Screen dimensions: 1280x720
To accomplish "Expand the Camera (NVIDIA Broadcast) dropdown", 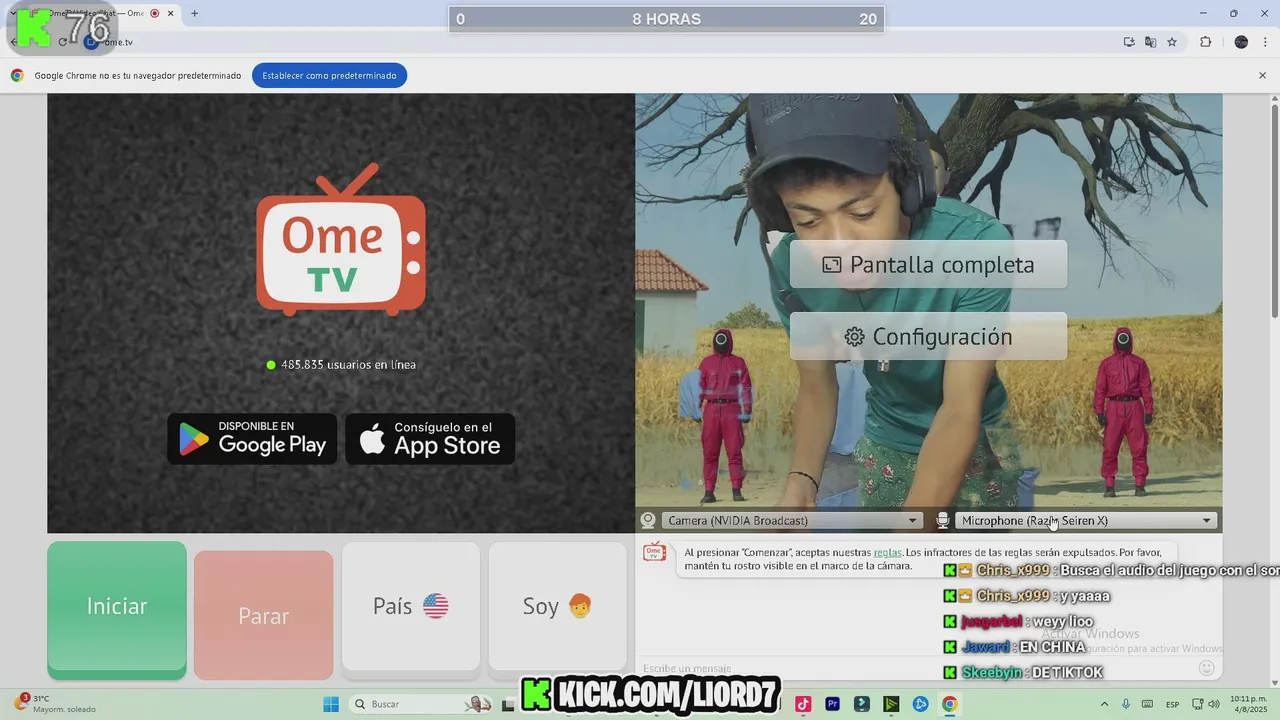I will 791,520.
